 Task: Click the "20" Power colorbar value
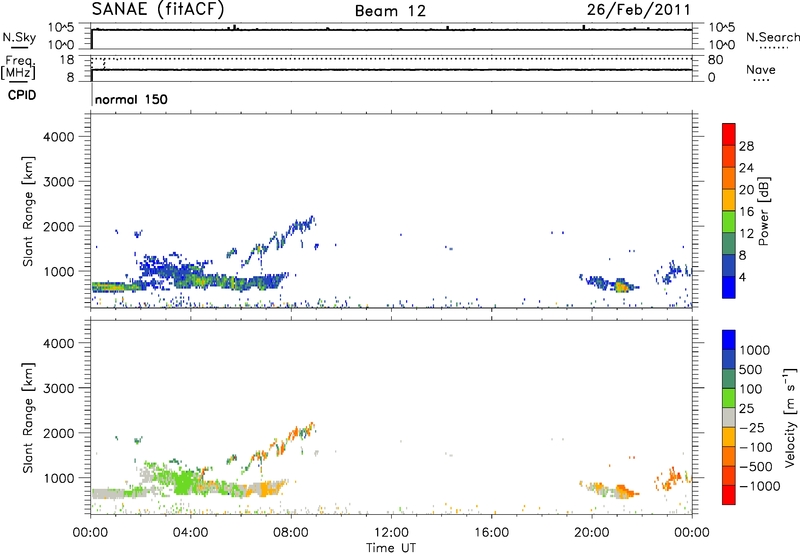(x=746, y=190)
